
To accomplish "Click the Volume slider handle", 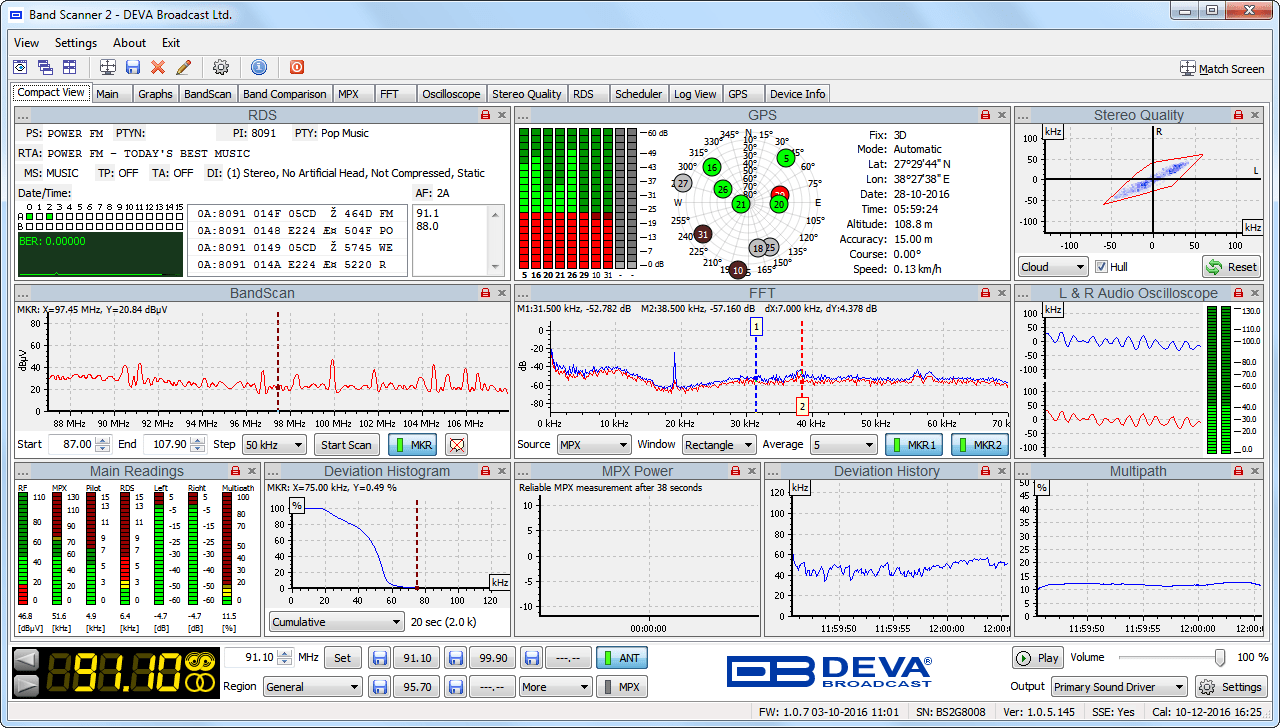I will (1220, 657).
